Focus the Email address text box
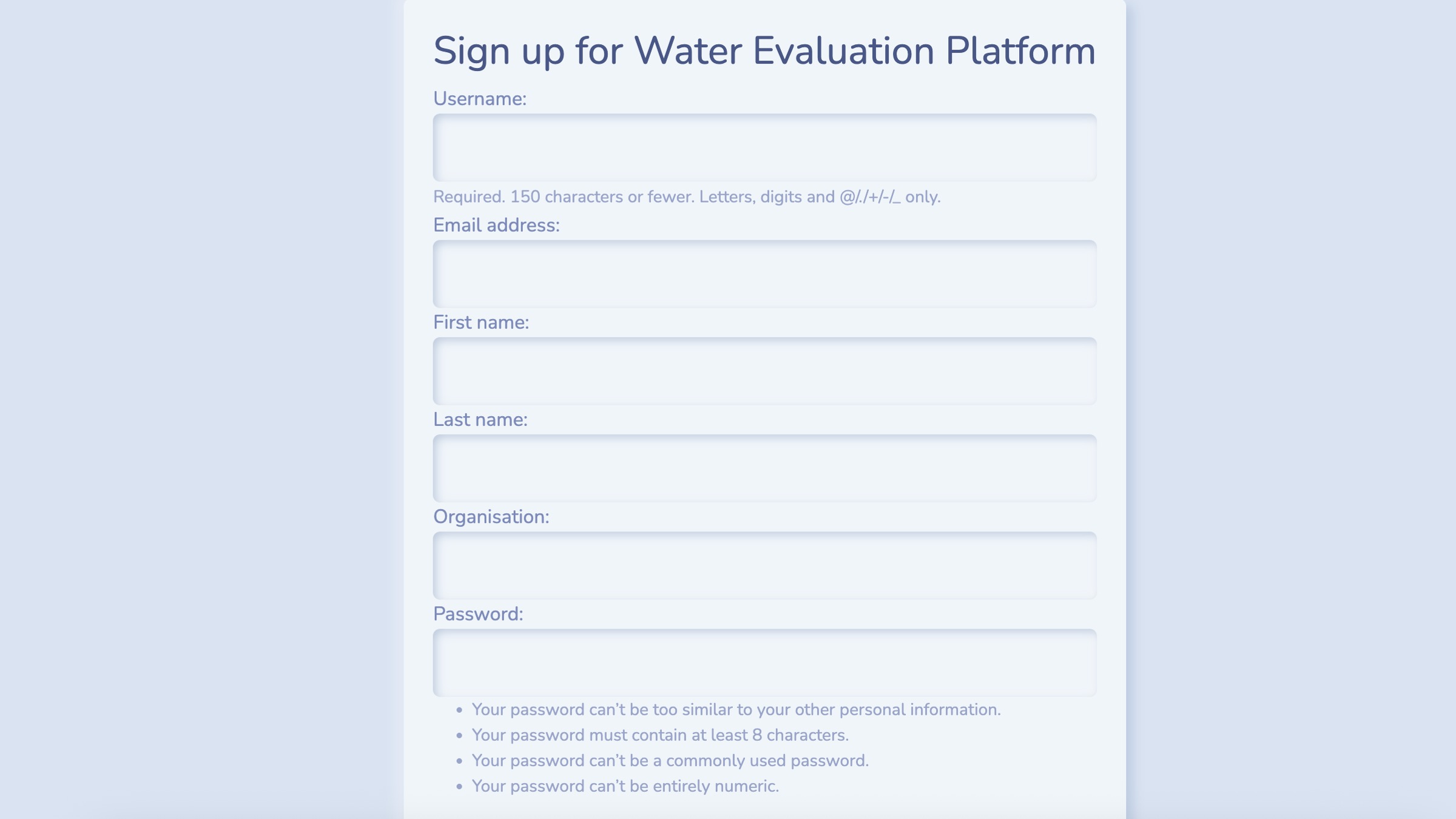 tap(764, 274)
